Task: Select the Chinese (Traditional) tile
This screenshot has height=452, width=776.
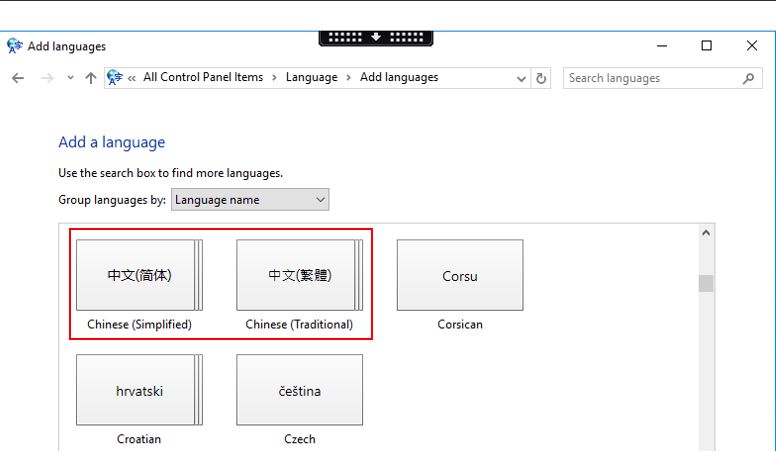Action: click(x=299, y=275)
